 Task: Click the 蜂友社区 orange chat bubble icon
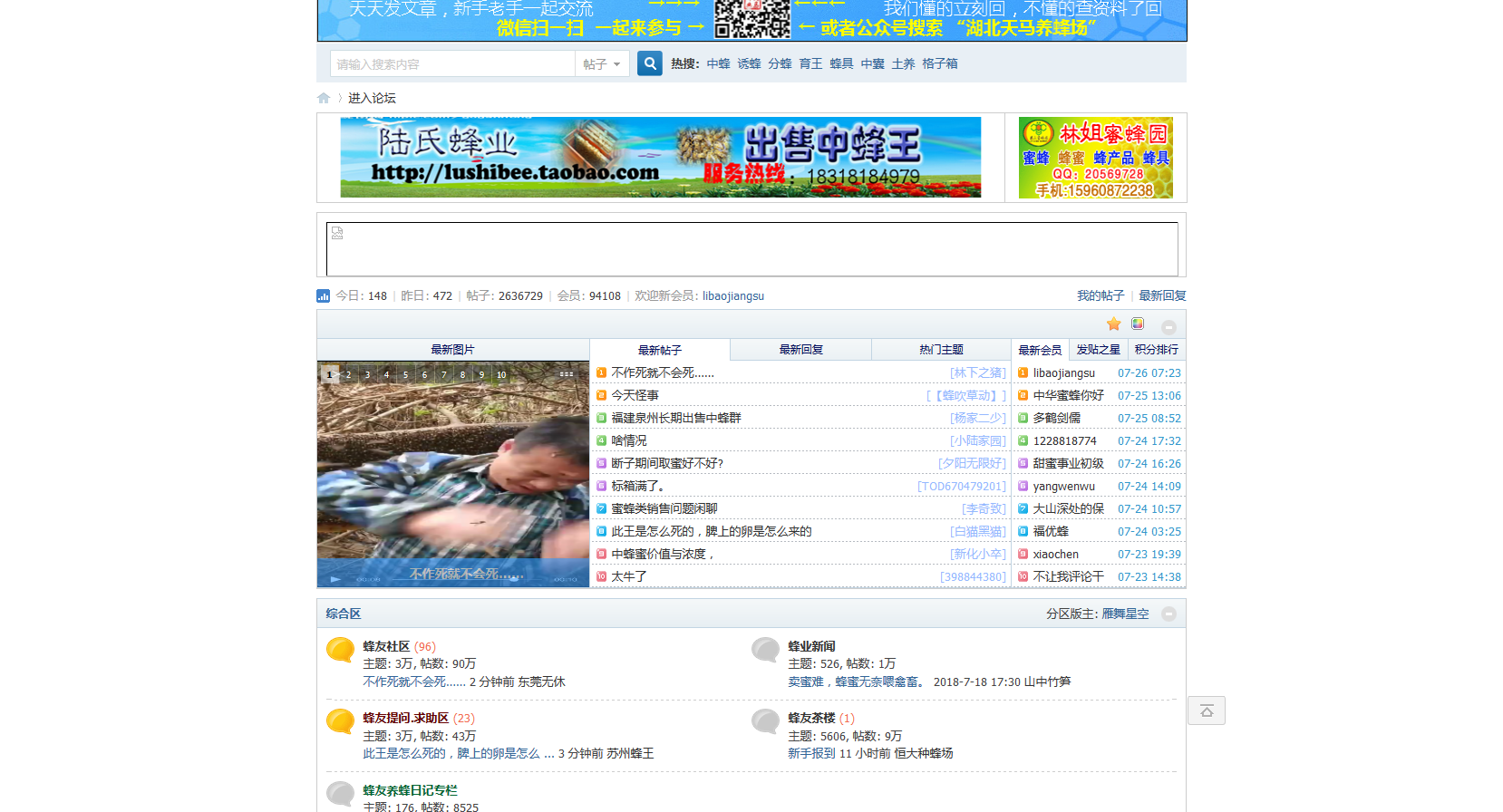340,650
